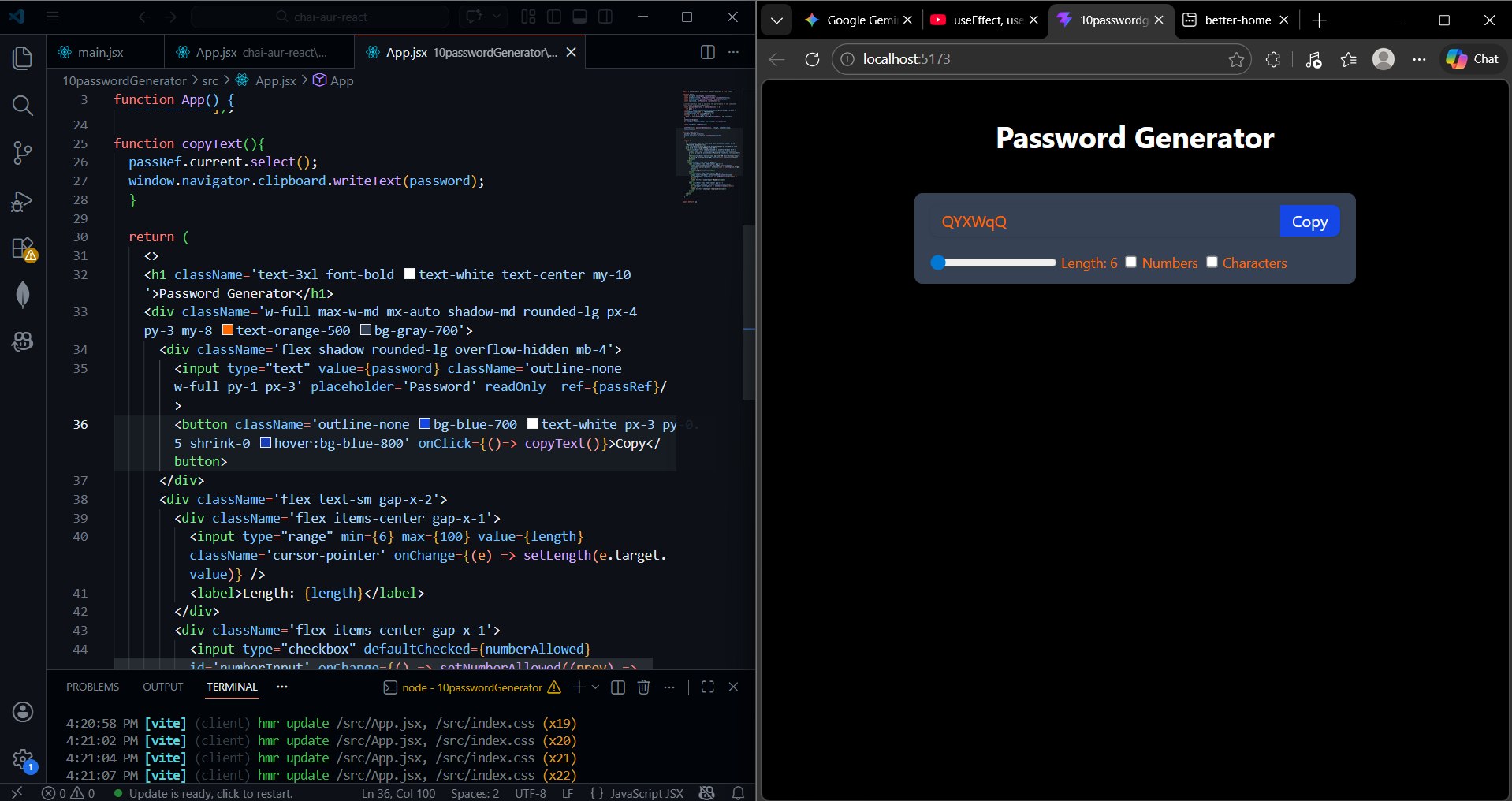The width and height of the screenshot is (1512, 801).
Task: Split the editor to the right
Action: pyautogui.click(x=707, y=52)
